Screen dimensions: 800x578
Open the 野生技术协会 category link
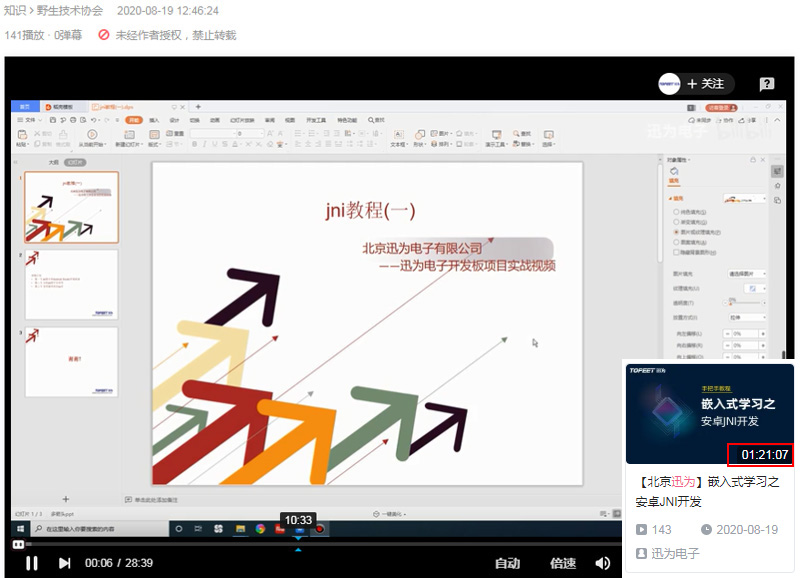click(70, 11)
